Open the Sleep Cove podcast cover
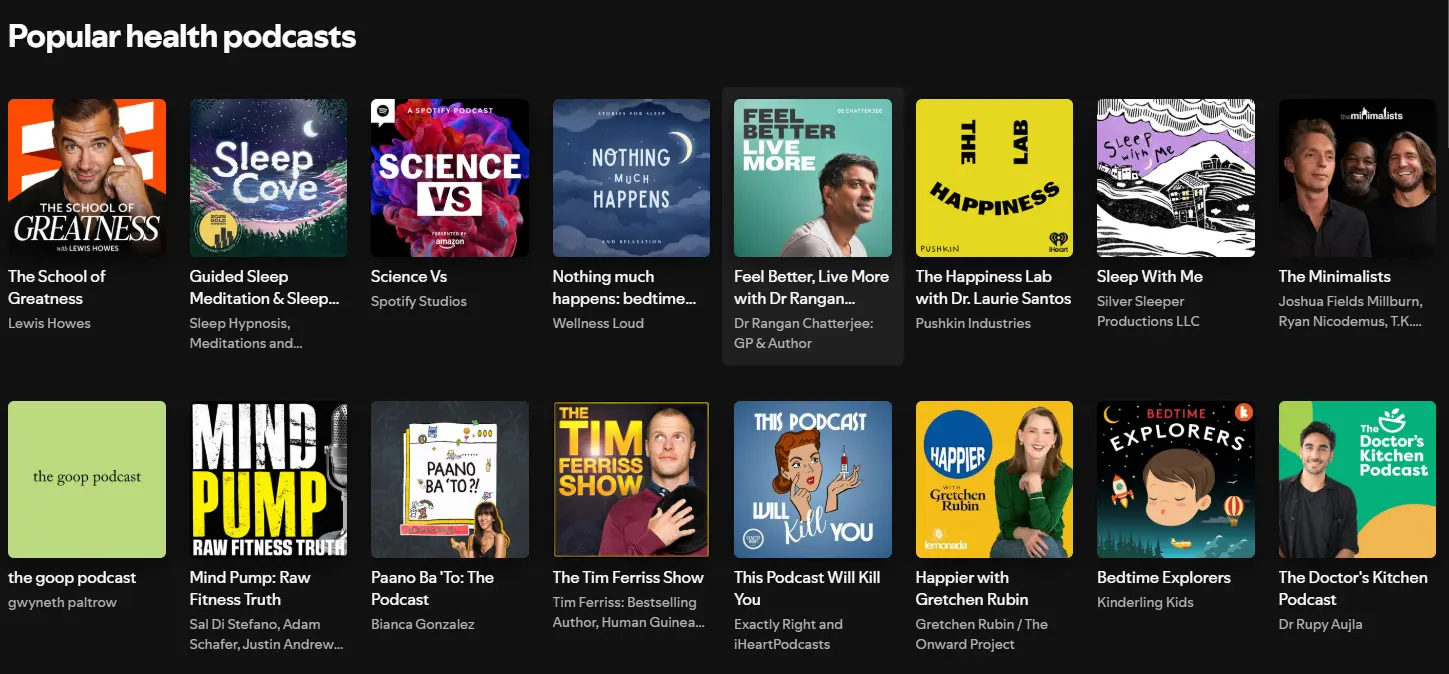1449x674 pixels. 268,178
